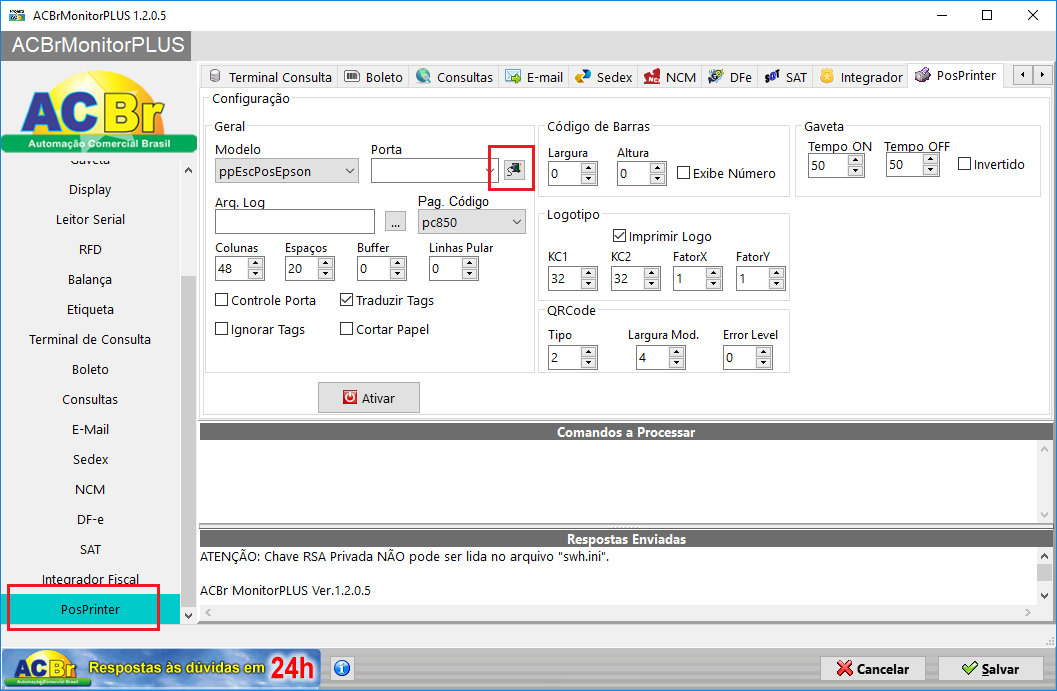The image size is (1057, 691).
Task: Click Respostas Enviadas scroll down arrow
Action: click(1044, 595)
